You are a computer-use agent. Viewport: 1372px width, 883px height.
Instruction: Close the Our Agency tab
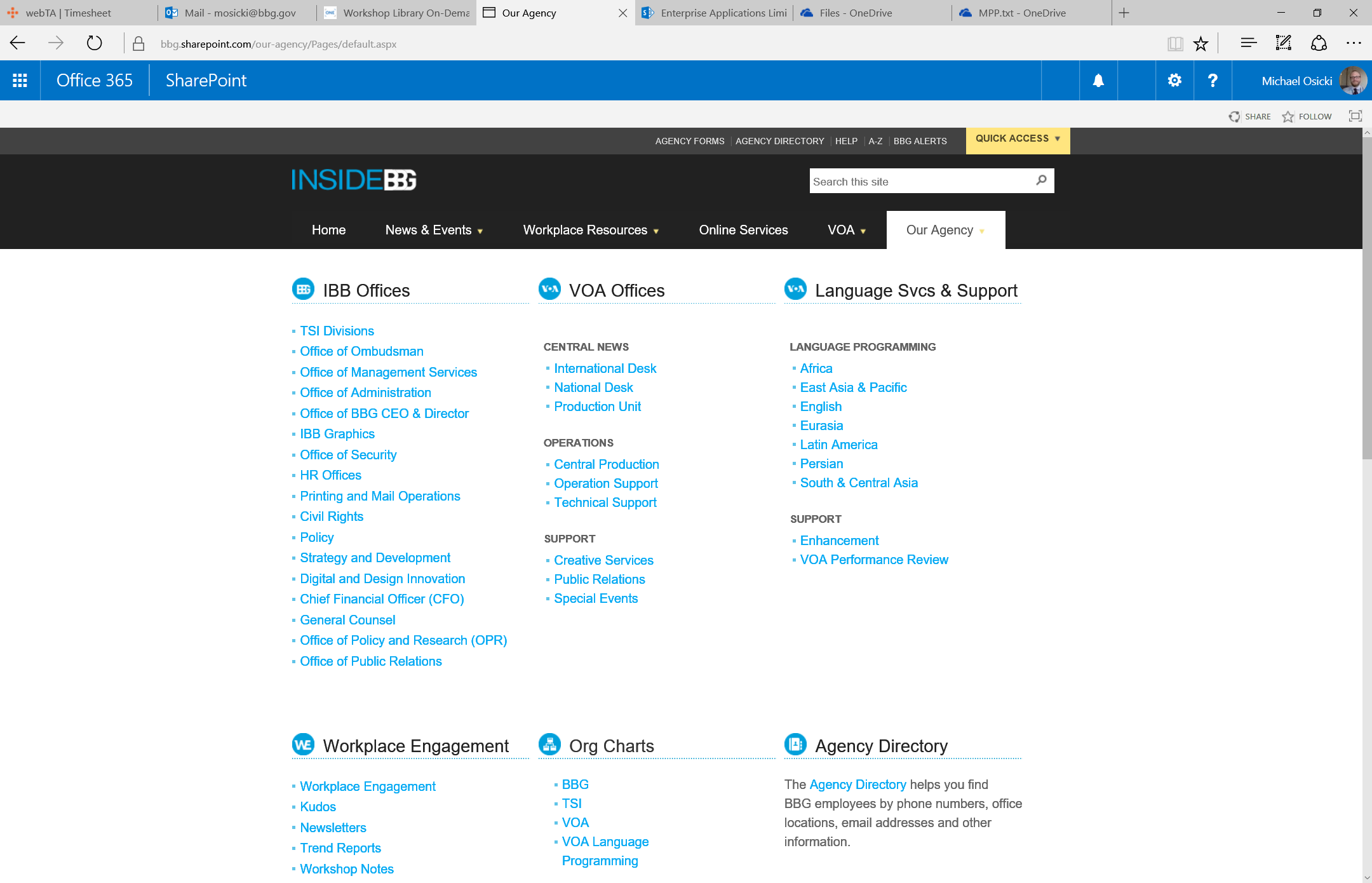click(x=622, y=13)
